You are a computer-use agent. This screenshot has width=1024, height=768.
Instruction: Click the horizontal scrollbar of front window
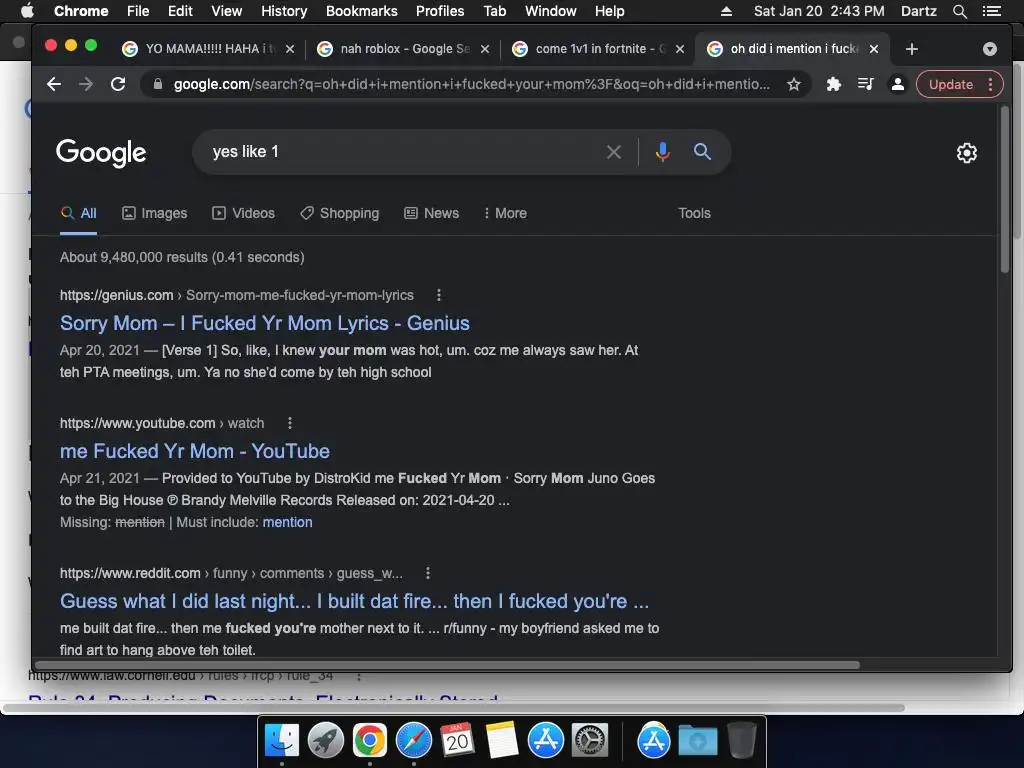445,665
